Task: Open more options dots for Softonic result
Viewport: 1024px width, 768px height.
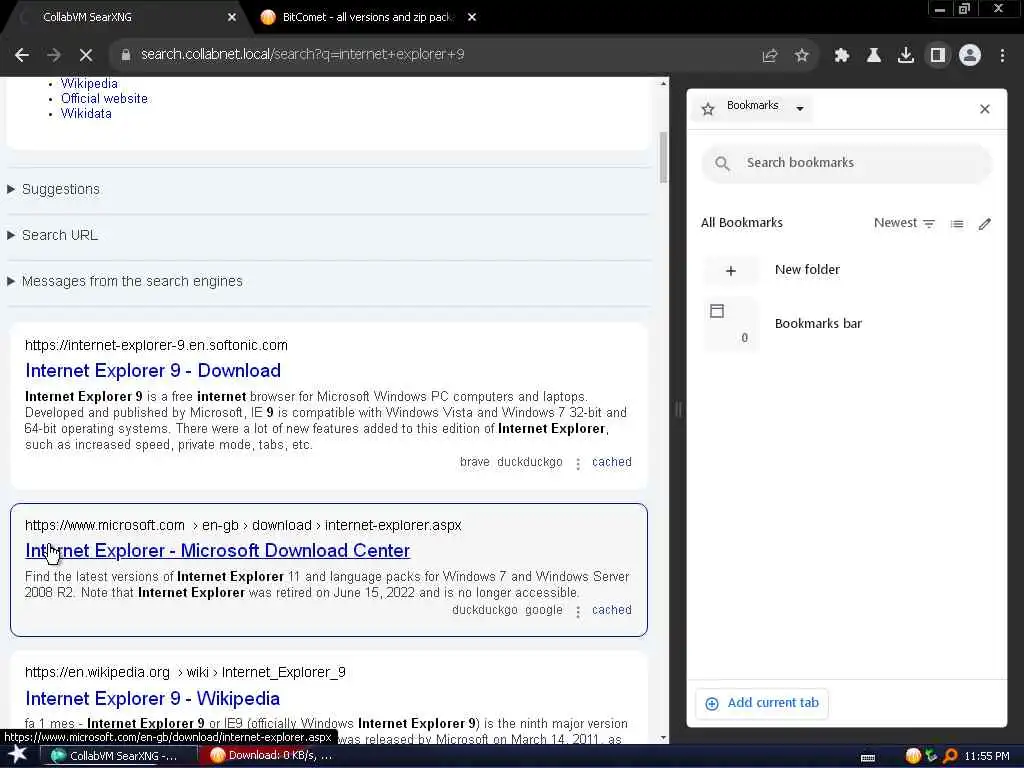Action: 578,464
